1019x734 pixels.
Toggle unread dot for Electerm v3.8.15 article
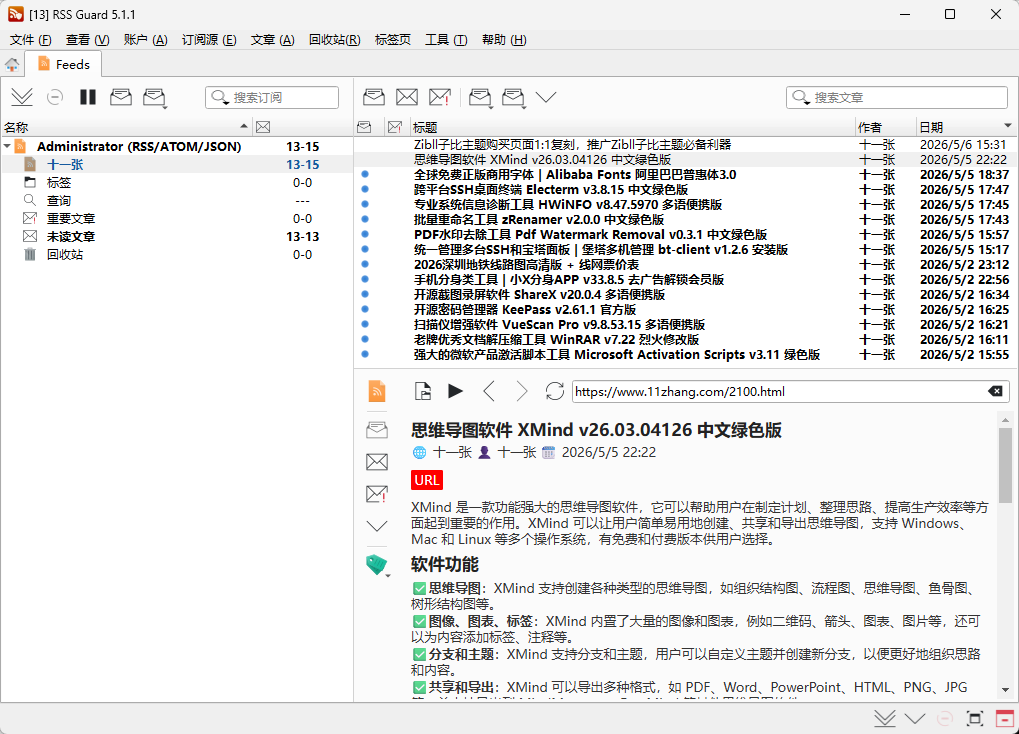(x=365, y=189)
